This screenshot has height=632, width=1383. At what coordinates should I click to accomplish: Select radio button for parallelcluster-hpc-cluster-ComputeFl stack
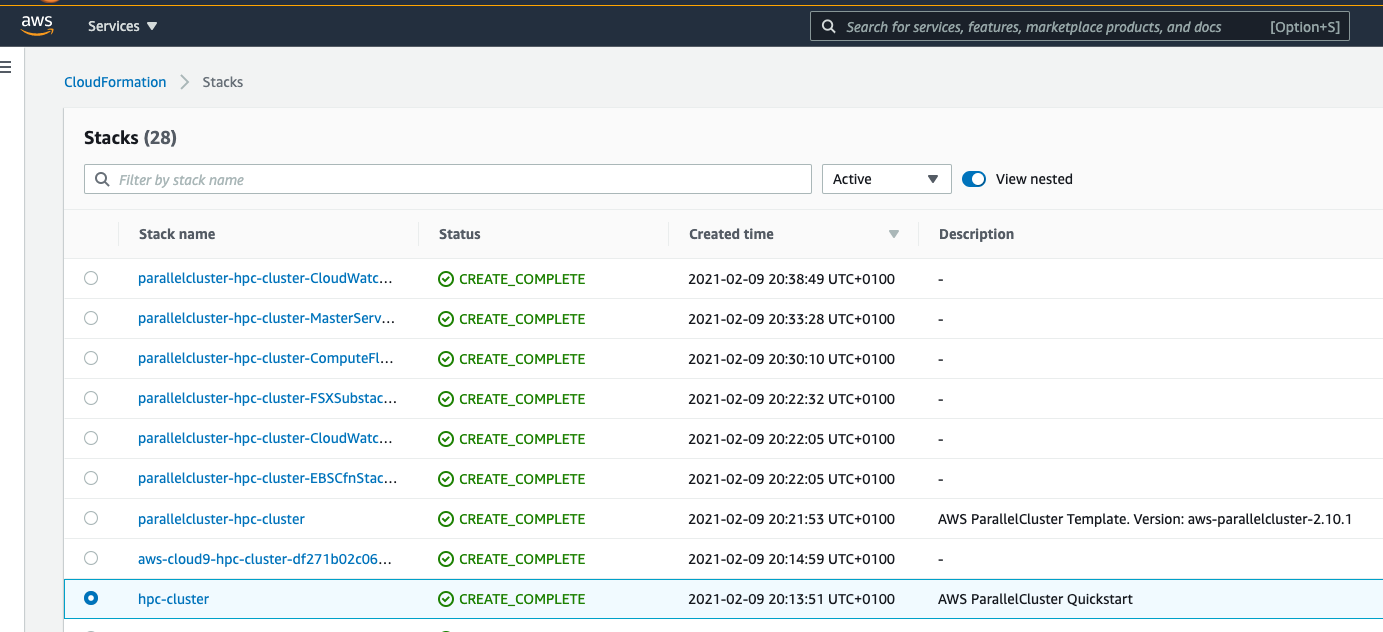(91, 358)
